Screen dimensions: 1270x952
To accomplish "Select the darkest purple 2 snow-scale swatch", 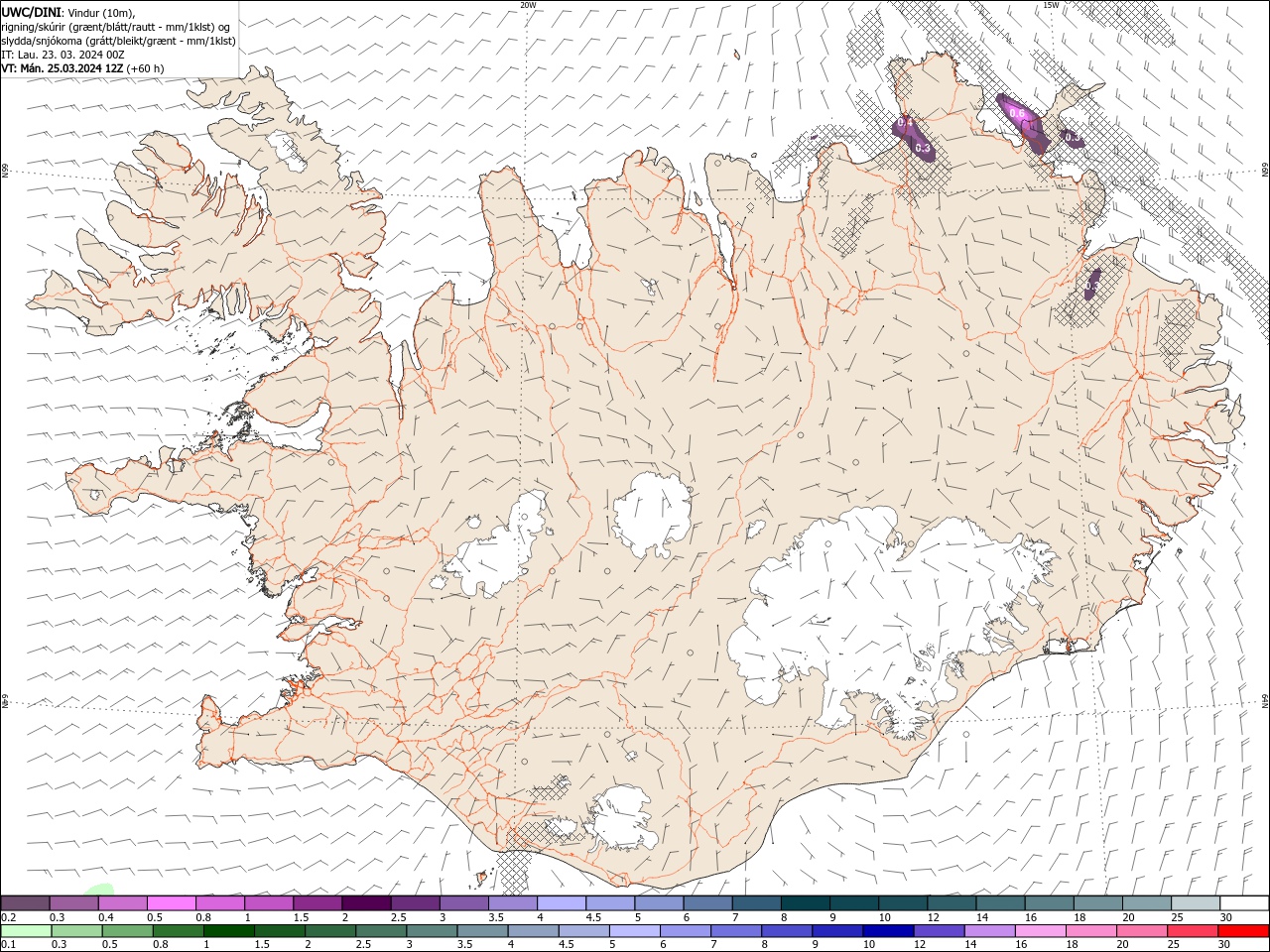I will (366, 903).
